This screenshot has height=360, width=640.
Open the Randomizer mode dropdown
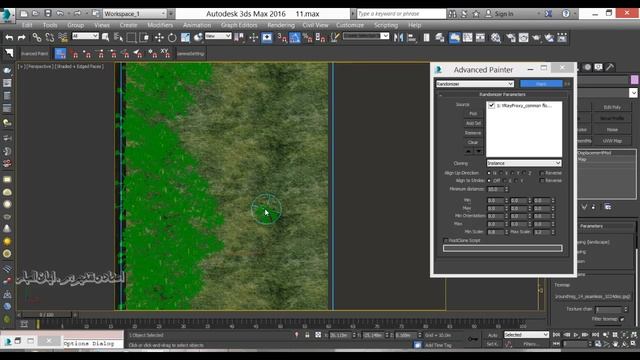click(x=475, y=84)
